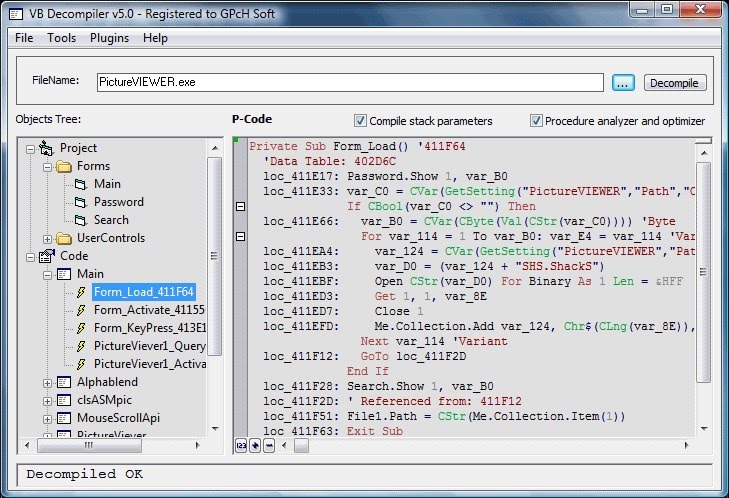Toggle Compile stack parameters checkbox
This screenshot has height=498, width=729.
[361, 121]
